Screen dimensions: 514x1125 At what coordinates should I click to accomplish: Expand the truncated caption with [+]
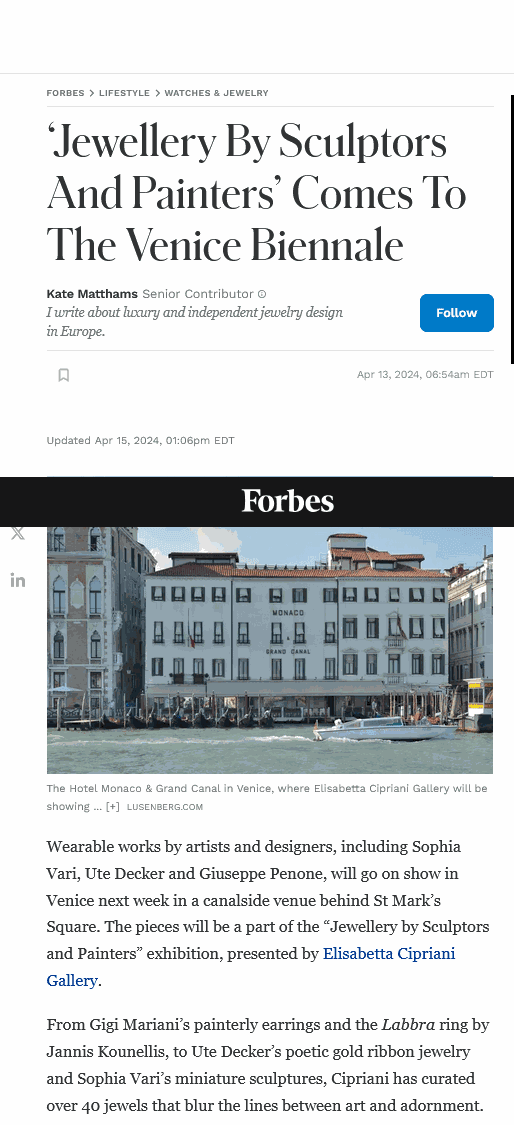[113, 806]
